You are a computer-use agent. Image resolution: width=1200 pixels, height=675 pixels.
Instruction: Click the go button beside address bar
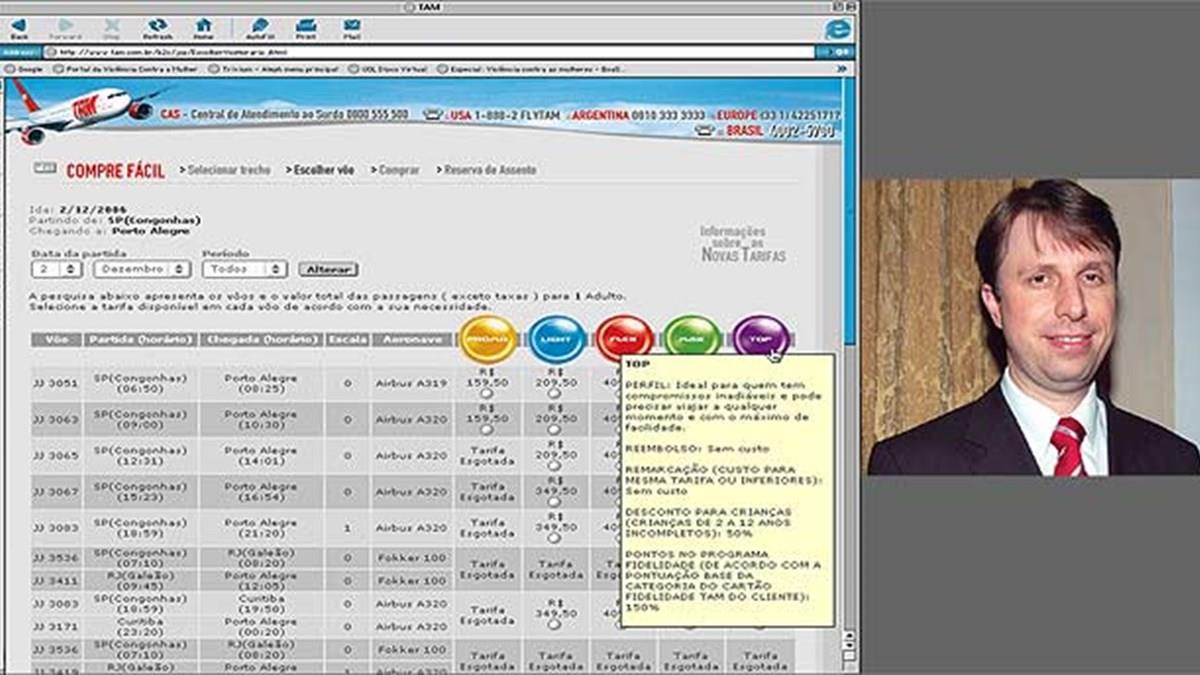(836, 52)
